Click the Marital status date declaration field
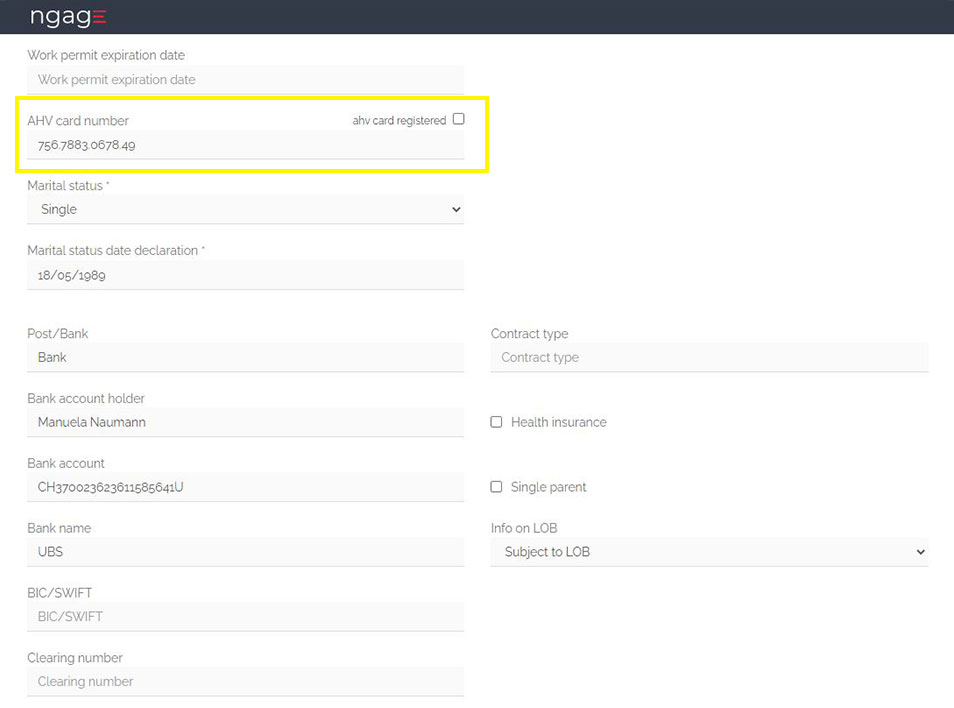Image resolution: width=954 pixels, height=708 pixels. (245, 275)
